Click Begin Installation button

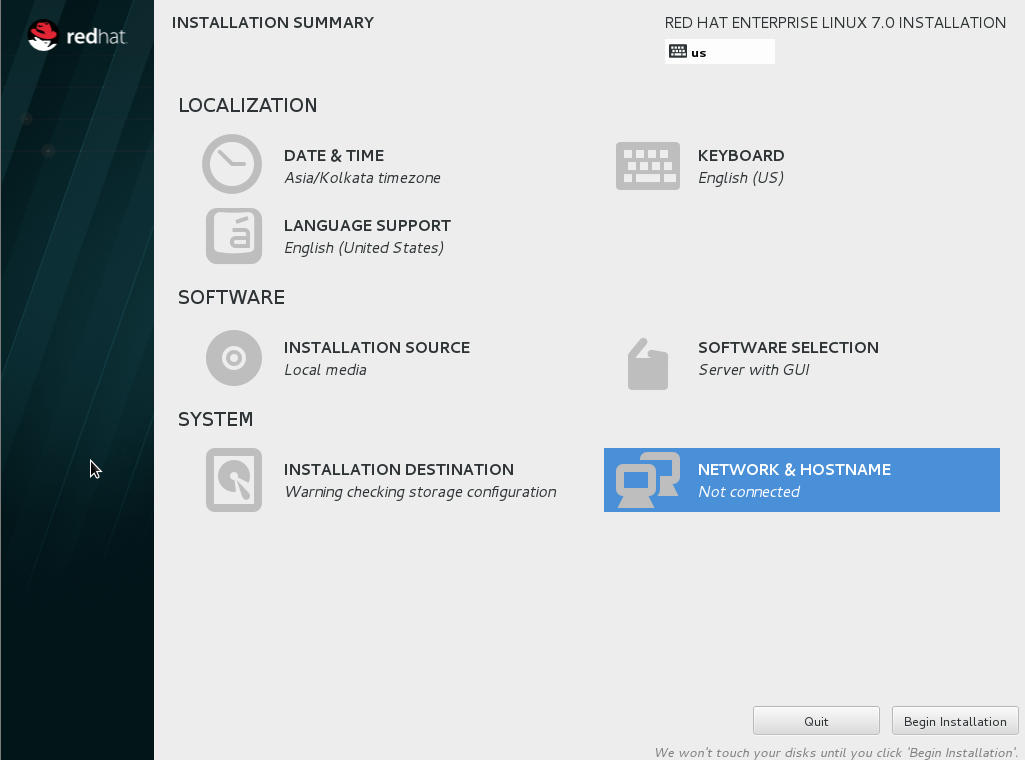tap(955, 721)
